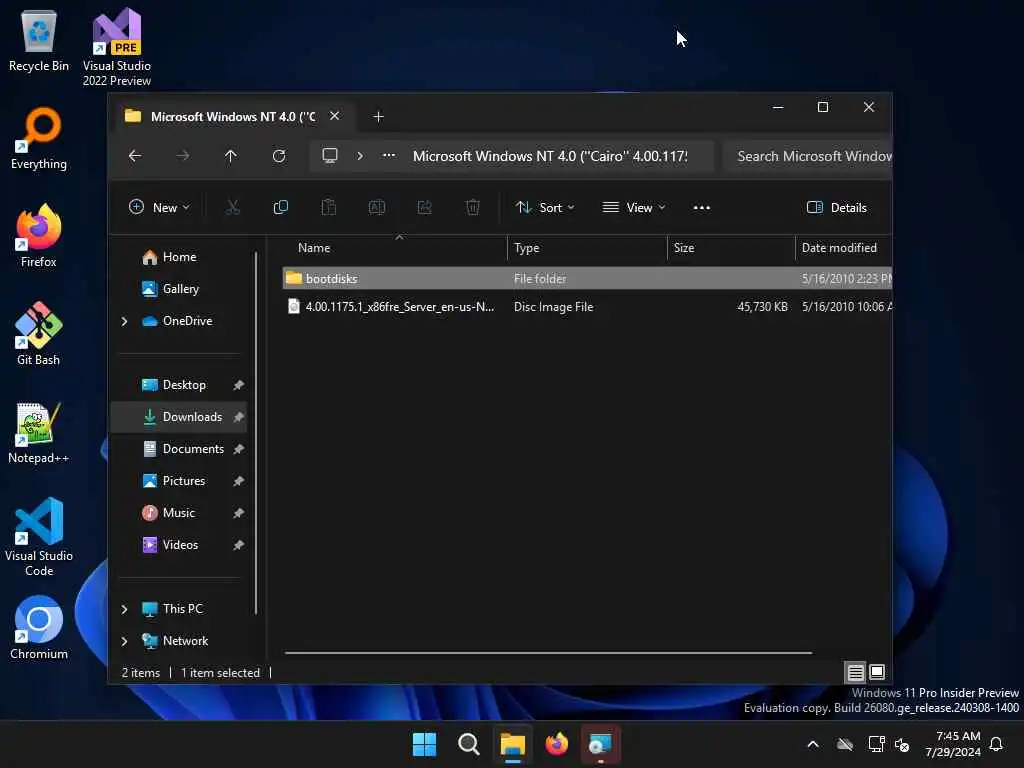This screenshot has height=768, width=1024.
Task: Open Desktop in the navigation pane
Action: 179,385
